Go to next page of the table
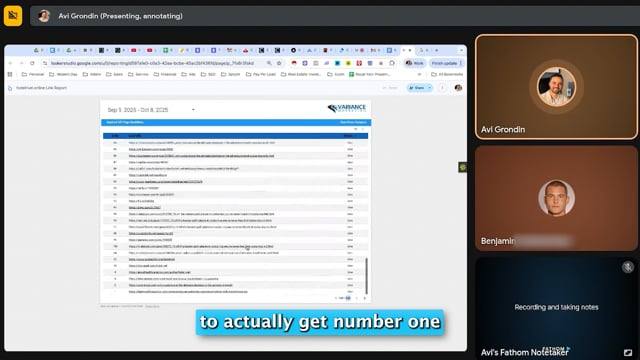The width and height of the screenshot is (640, 360). tap(364, 298)
